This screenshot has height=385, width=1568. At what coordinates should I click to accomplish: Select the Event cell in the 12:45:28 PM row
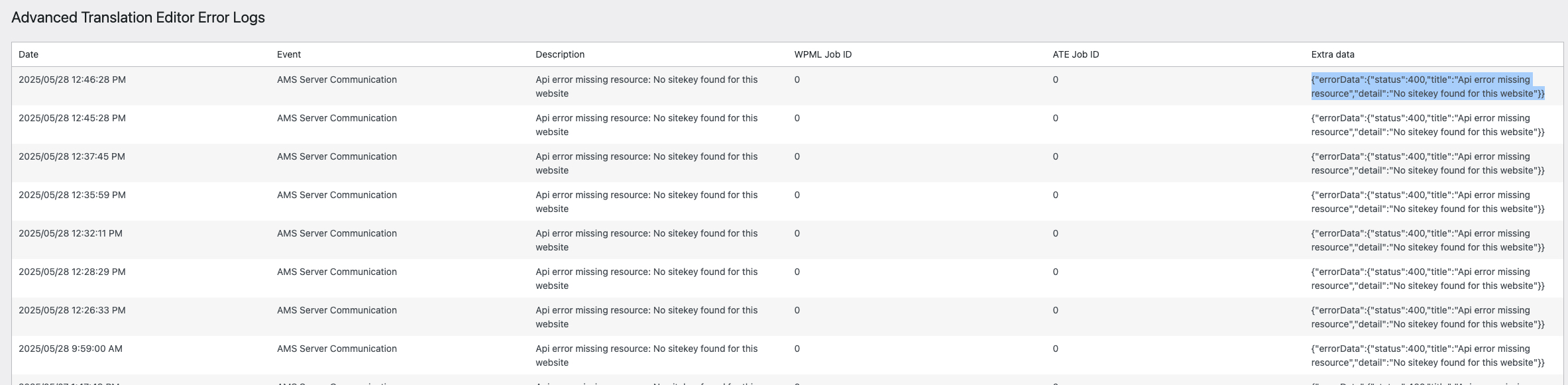pos(337,118)
